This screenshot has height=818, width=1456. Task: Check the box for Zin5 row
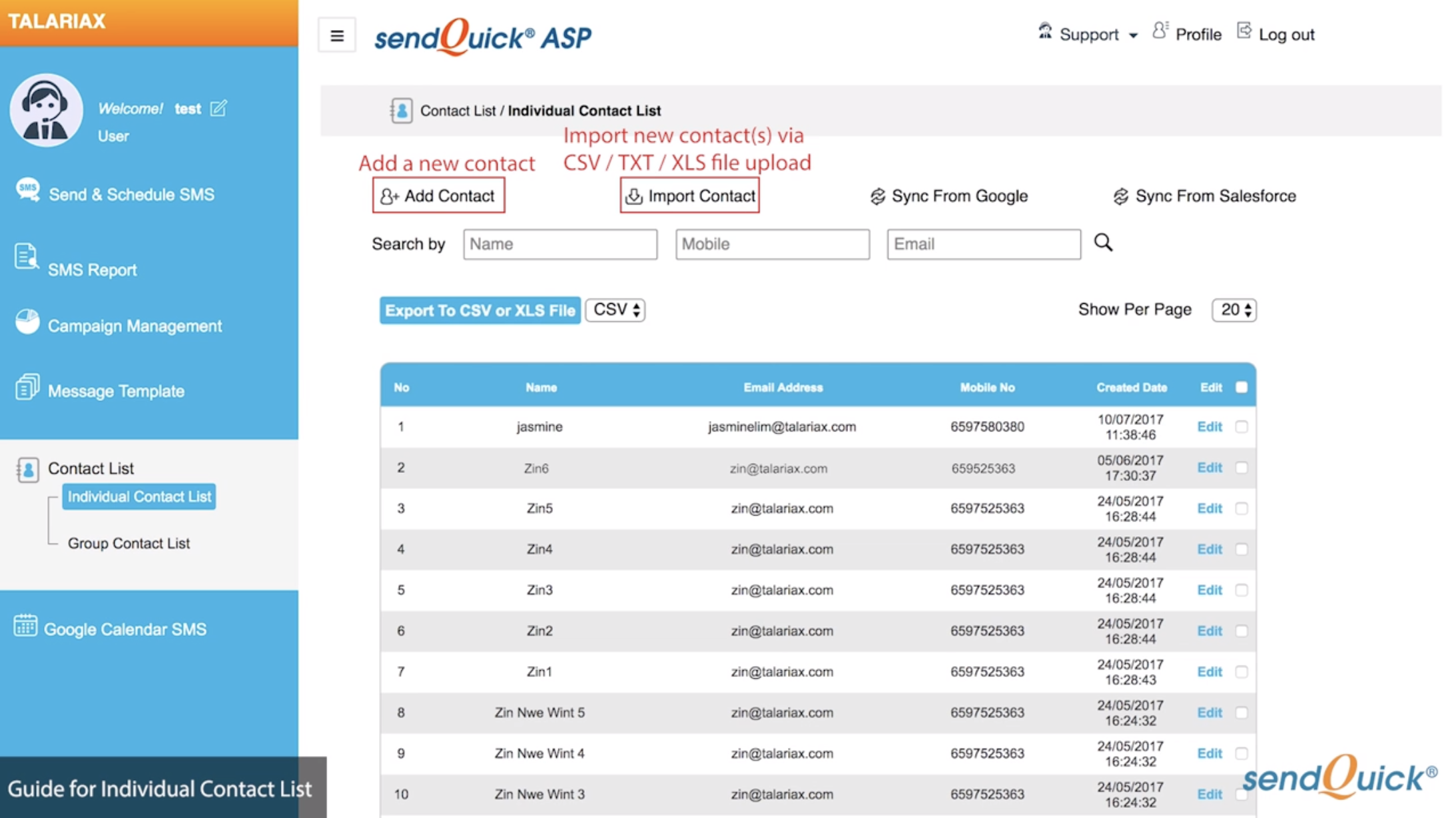(1242, 508)
